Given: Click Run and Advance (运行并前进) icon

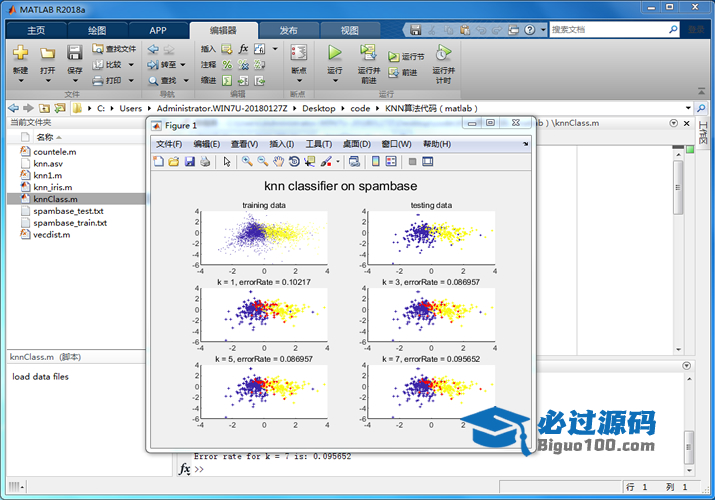Looking at the screenshot, I should [x=368, y=53].
